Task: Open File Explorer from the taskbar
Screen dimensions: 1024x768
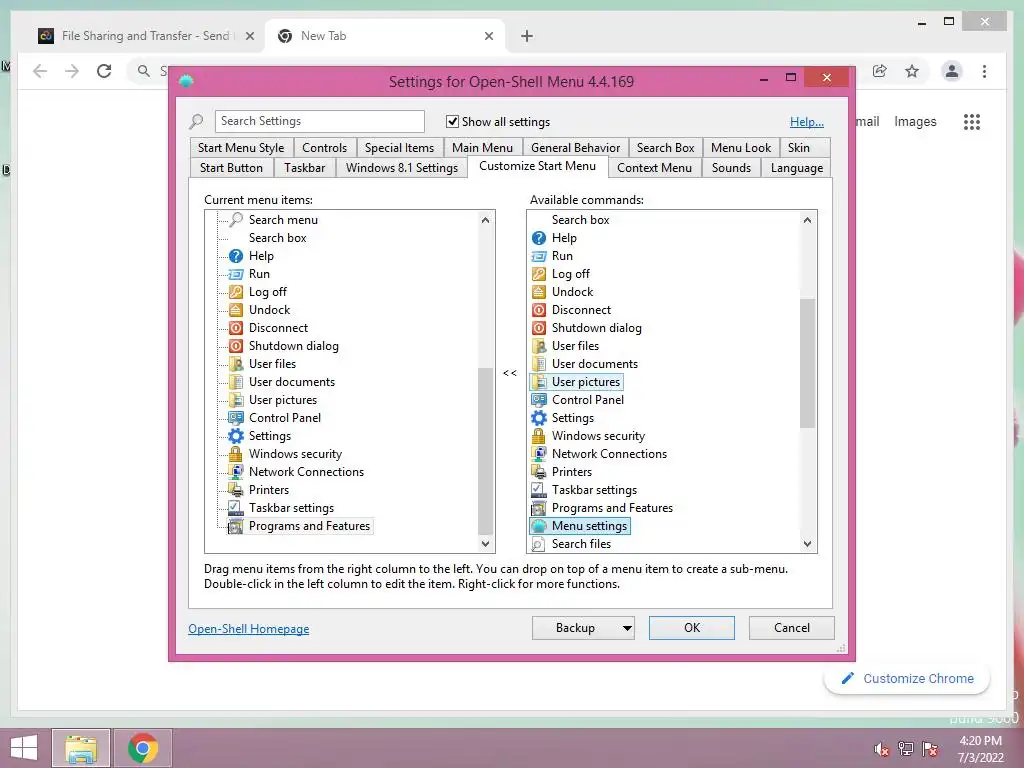Action: [x=81, y=748]
